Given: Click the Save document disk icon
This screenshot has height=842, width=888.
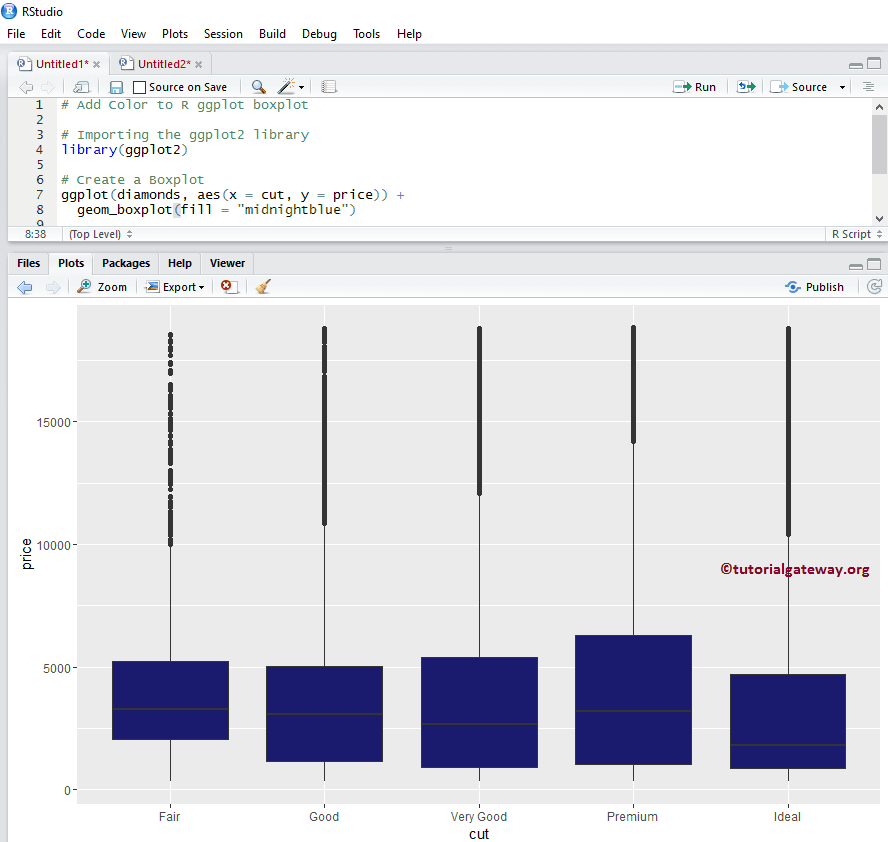Looking at the screenshot, I should tap(116, 87).
